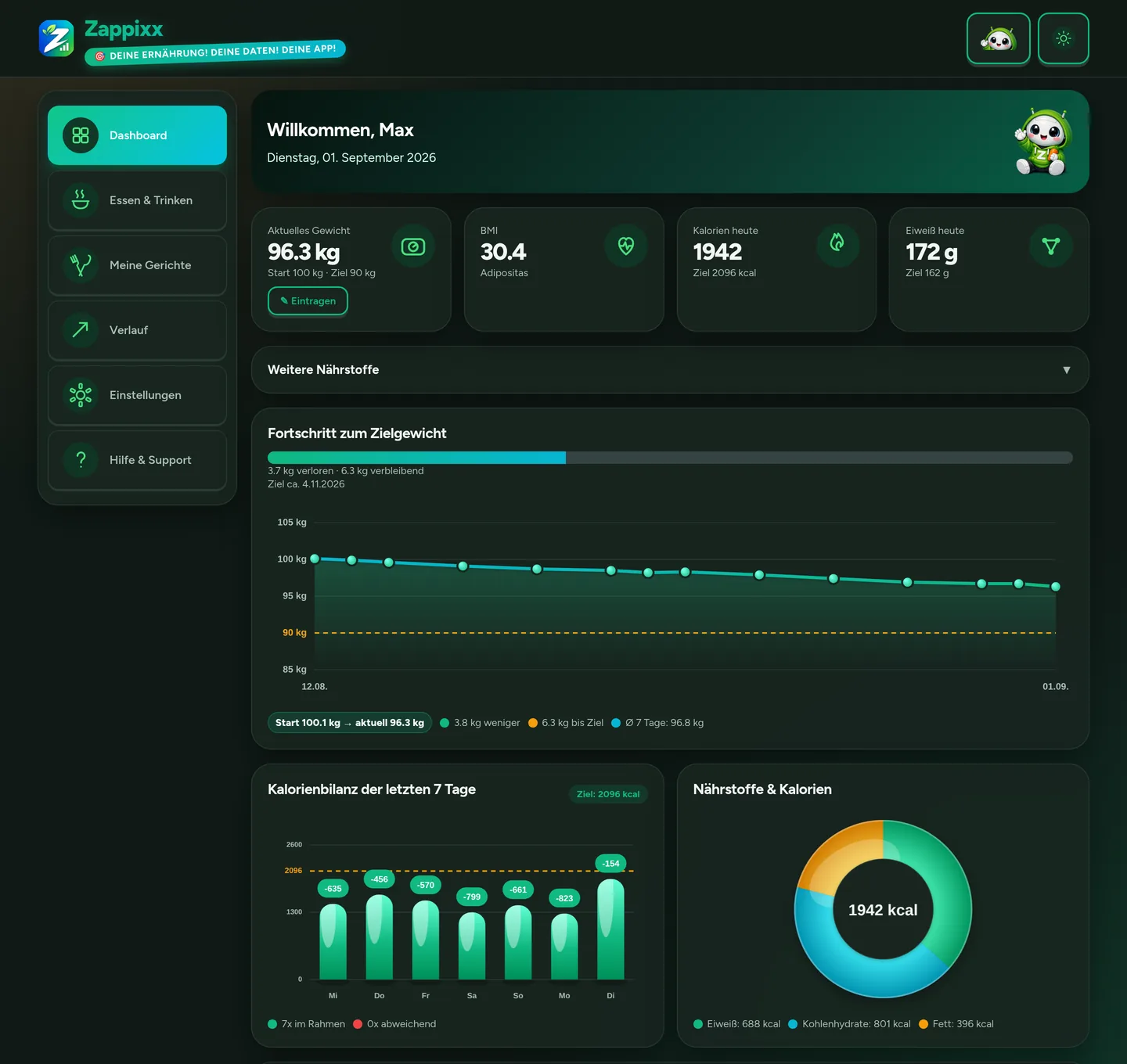Click the last data point on weight chart
Viewport: 1127px width, 1064px height.
[1056, 586]
